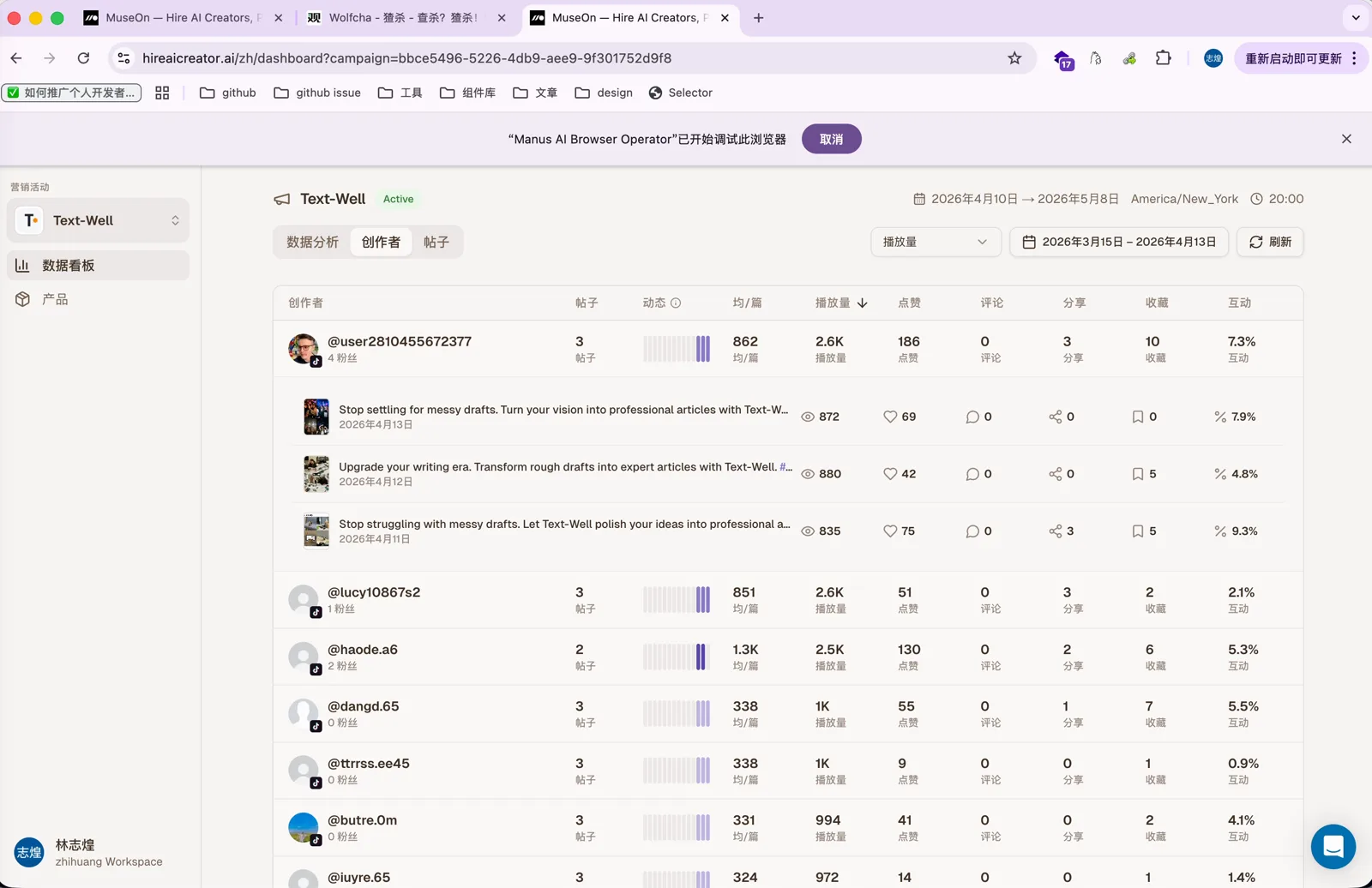
Task: Expand the @ttrrss.ee45 creator row
Action: click(788, 771)
